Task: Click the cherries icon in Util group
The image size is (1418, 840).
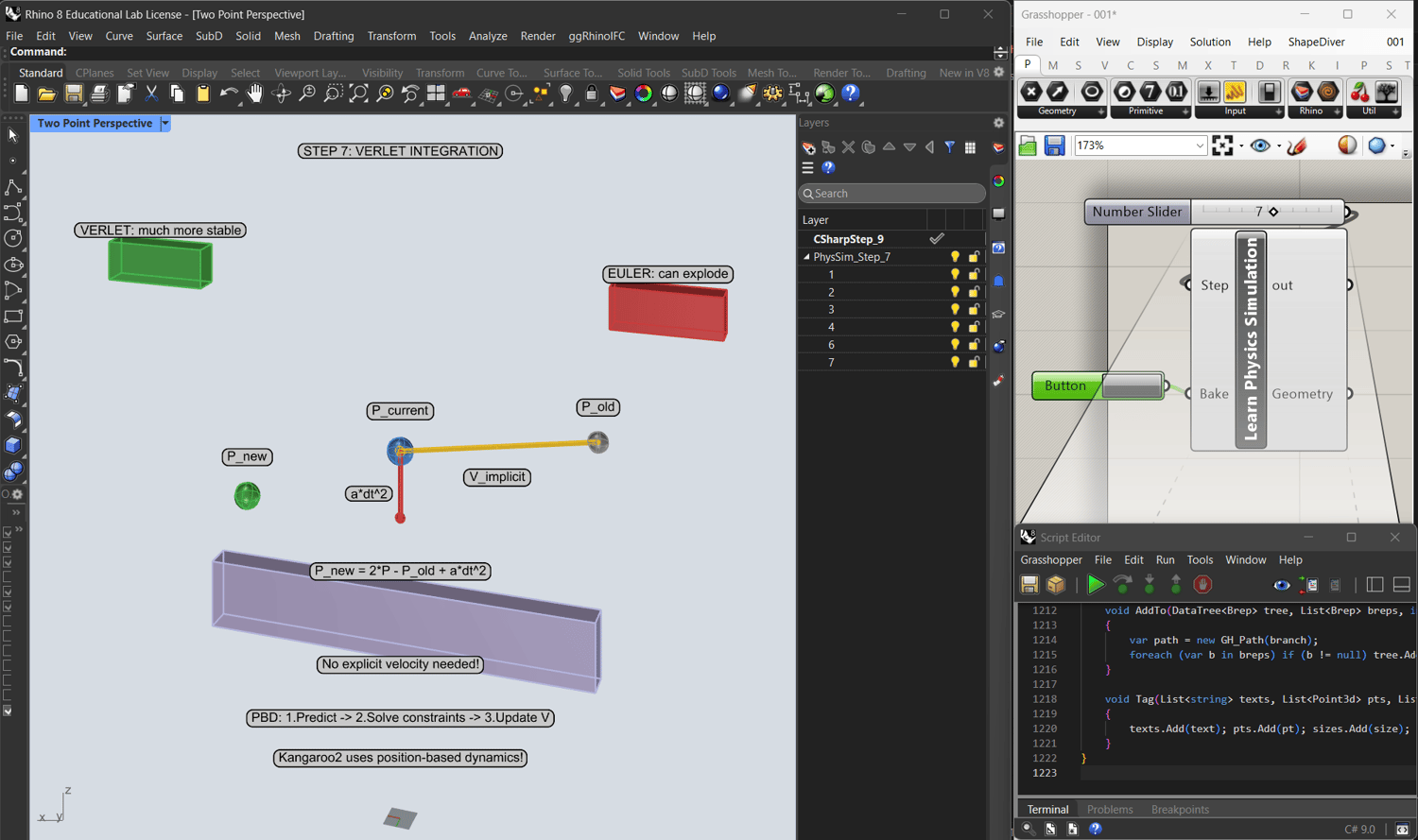Action: click(x=1359, y=93)
